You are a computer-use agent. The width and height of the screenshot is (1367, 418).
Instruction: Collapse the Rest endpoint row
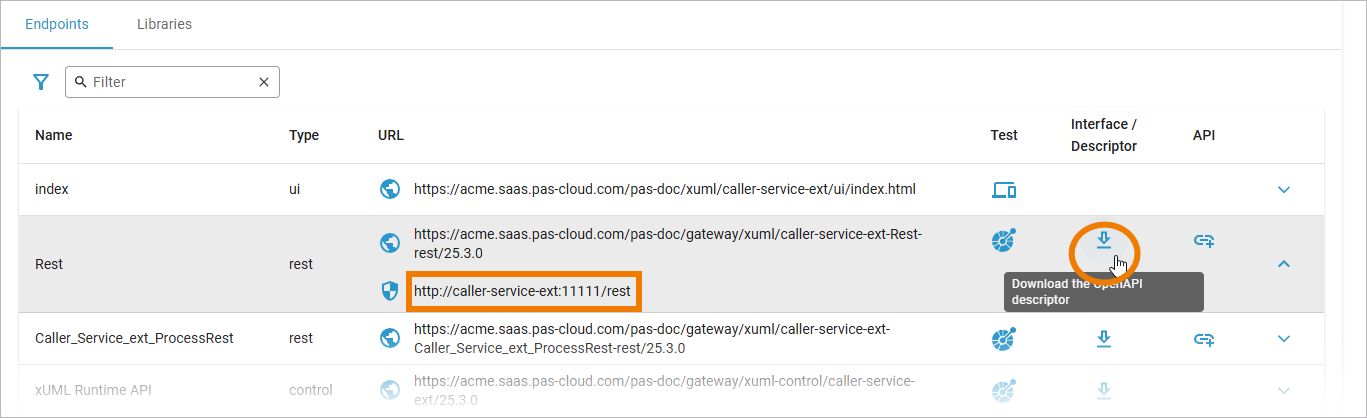click(1285, 264)
